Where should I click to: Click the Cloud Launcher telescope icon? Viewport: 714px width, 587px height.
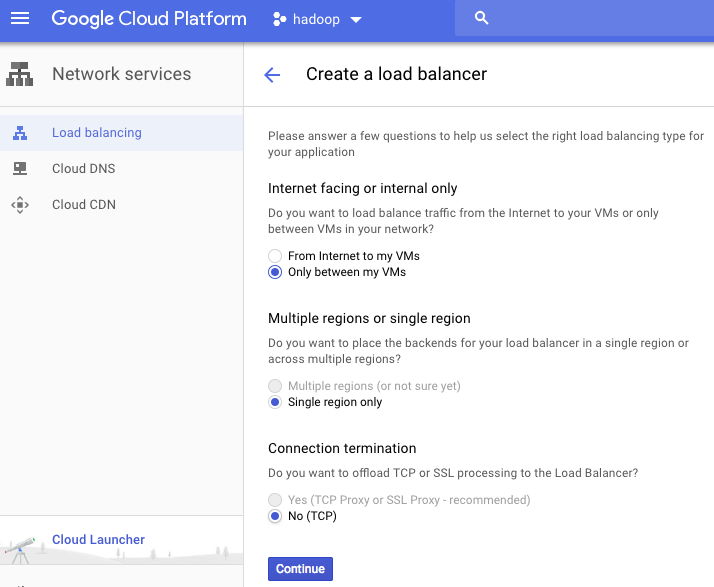pyautogui.click(x=20, y=550)
